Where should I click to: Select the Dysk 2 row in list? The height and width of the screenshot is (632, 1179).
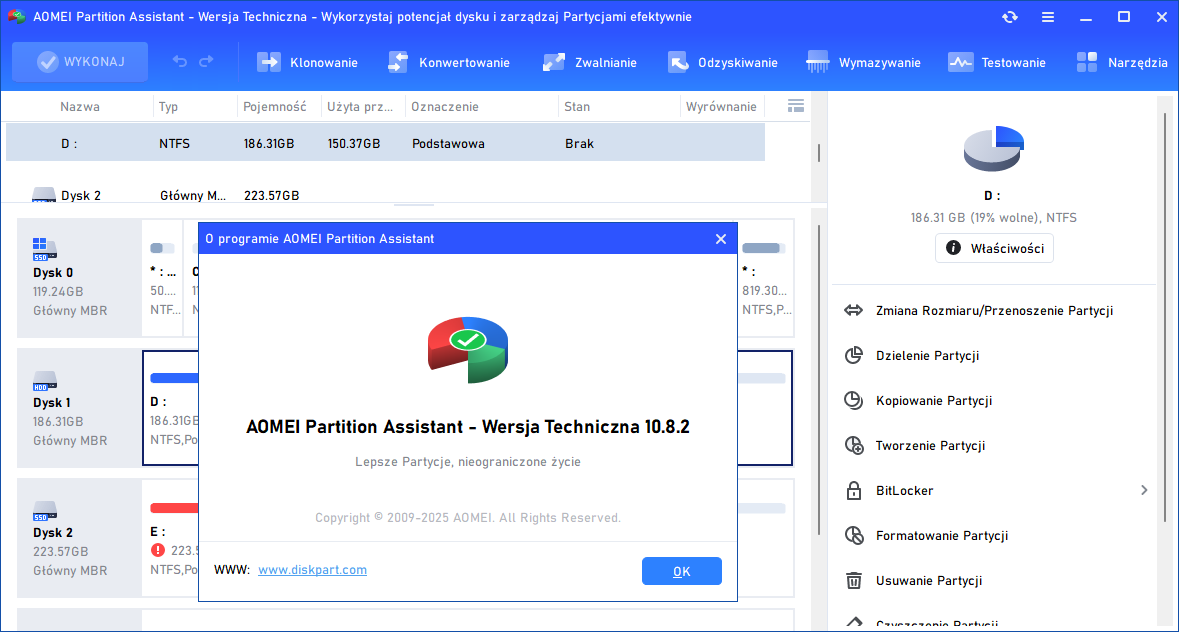tap(385, 195)
